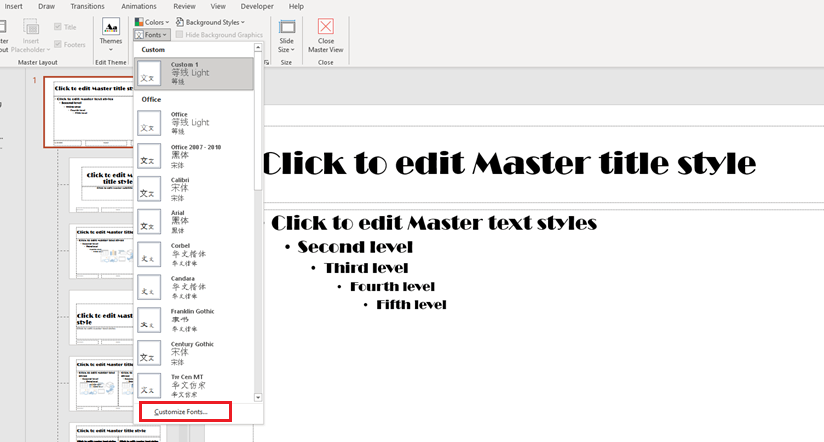Click the 'Click to edit Master text styles' line
Viewport: 824px width, 442px height.
tap(434, 223)
